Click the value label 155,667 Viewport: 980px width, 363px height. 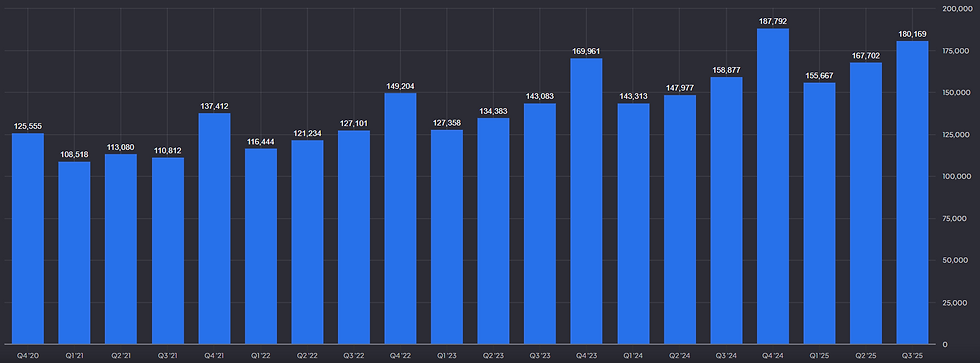[820, 76]
